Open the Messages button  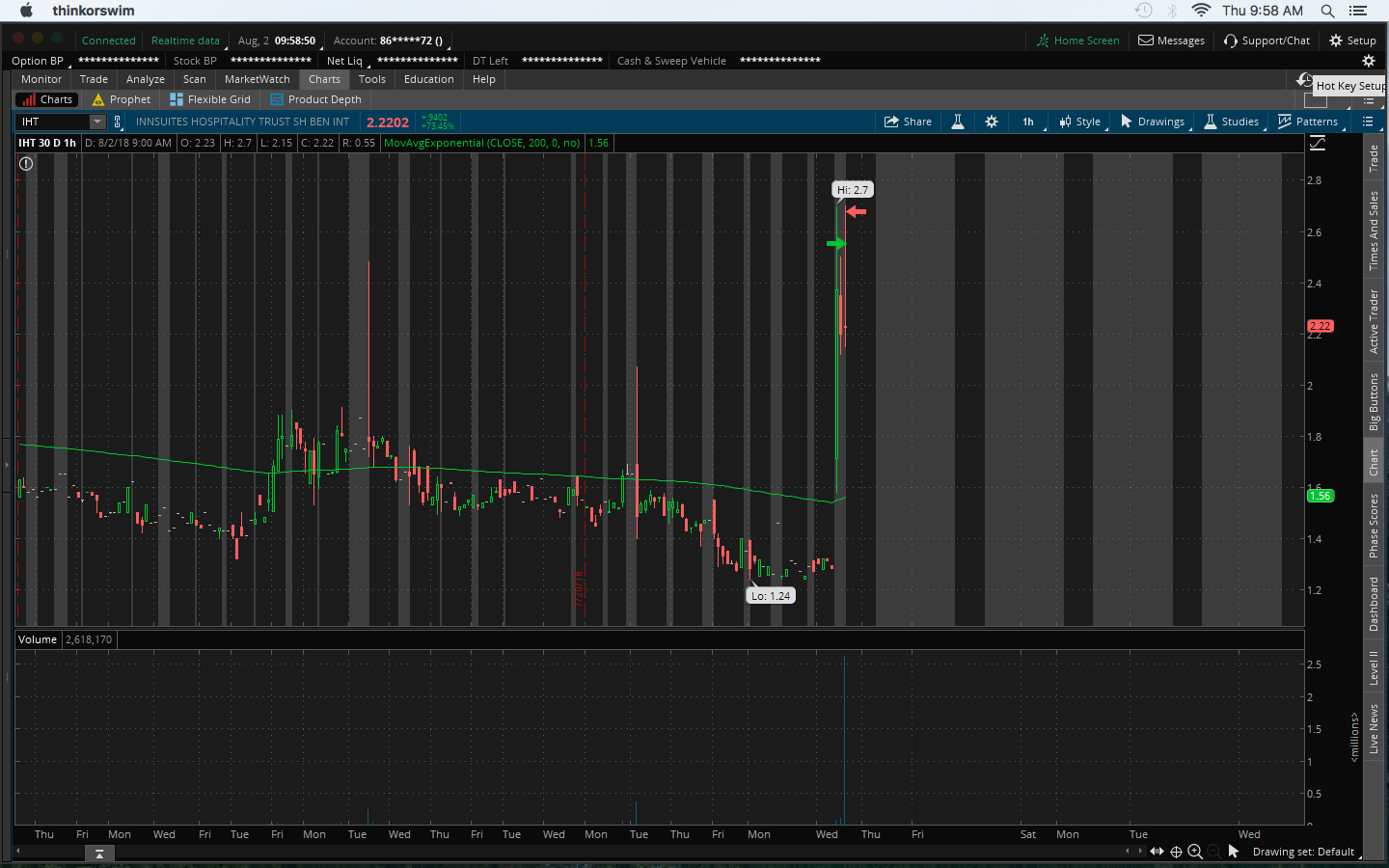pos(1171,41)
